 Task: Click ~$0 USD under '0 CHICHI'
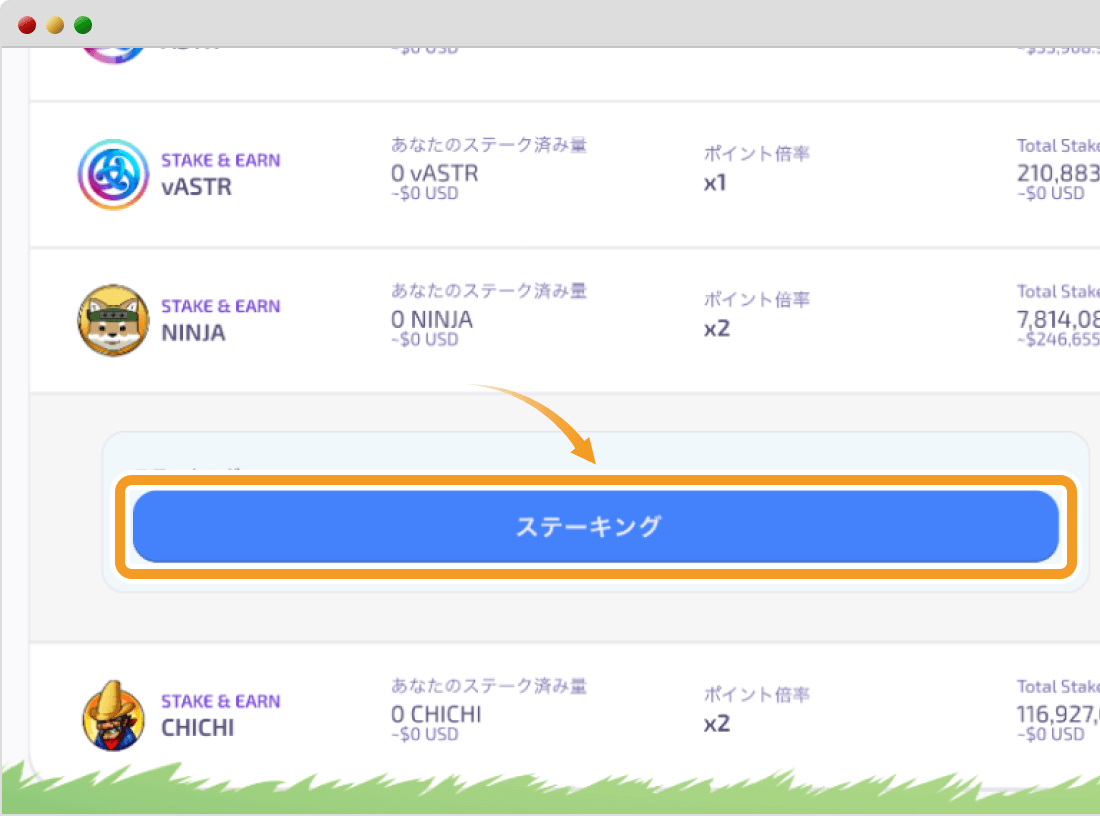tap(424, 735)
